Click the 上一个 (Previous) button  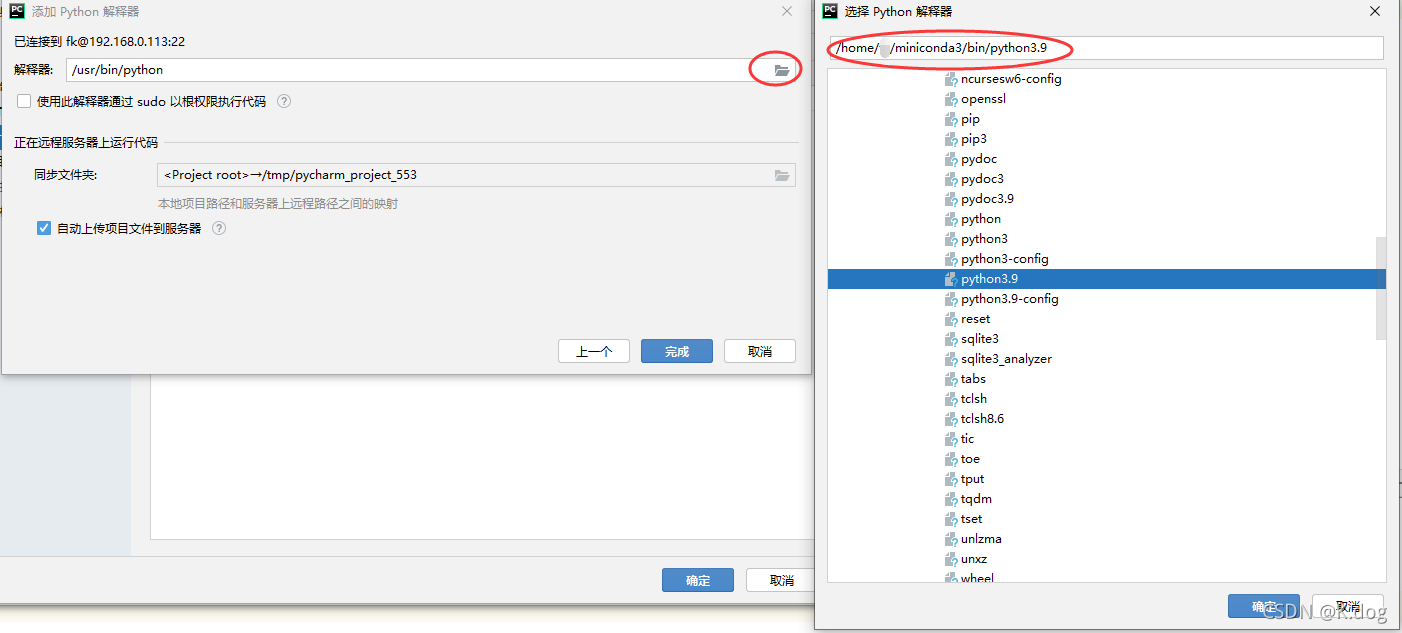tap(594, 351)
